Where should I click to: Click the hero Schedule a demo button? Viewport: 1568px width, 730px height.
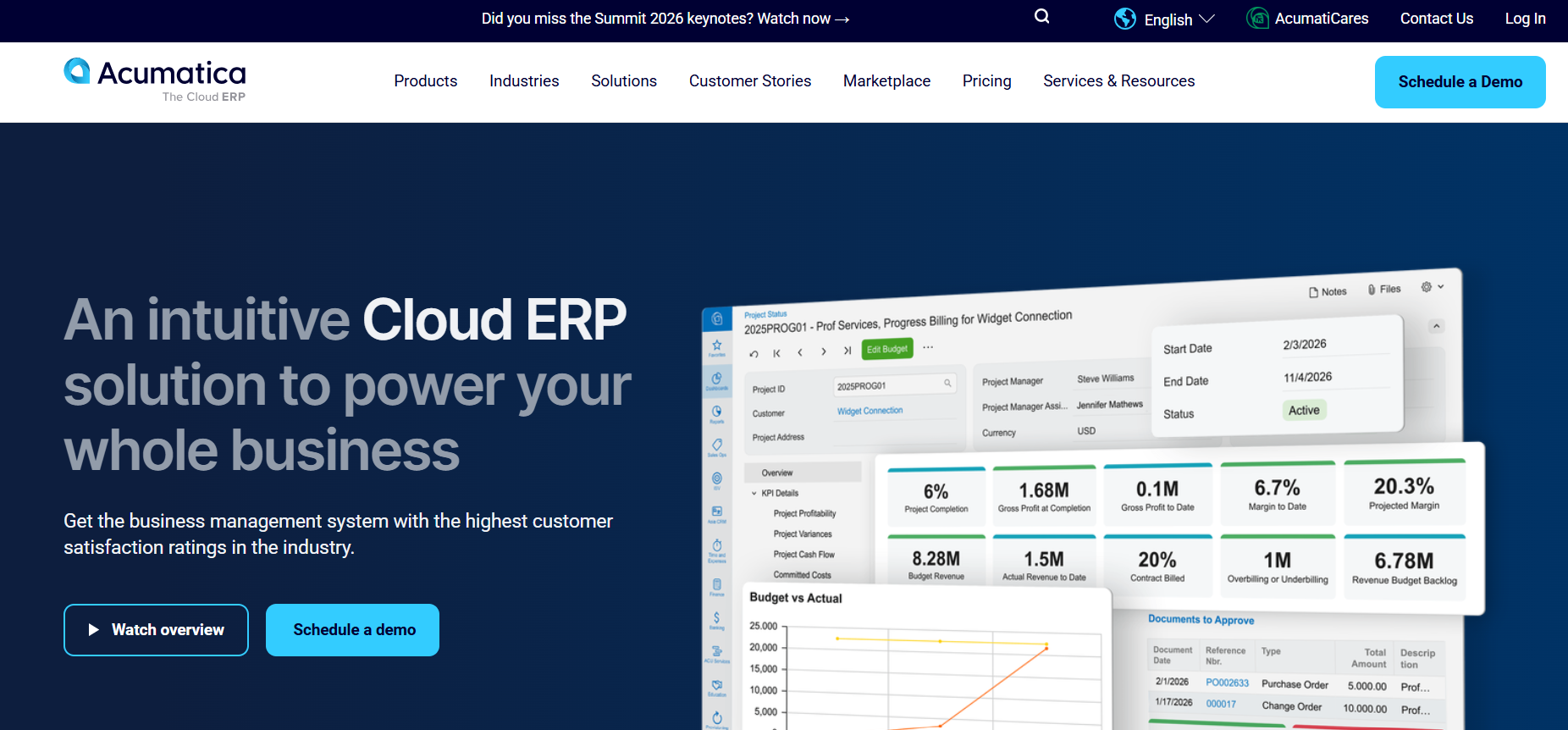click(x=352, y=630)
